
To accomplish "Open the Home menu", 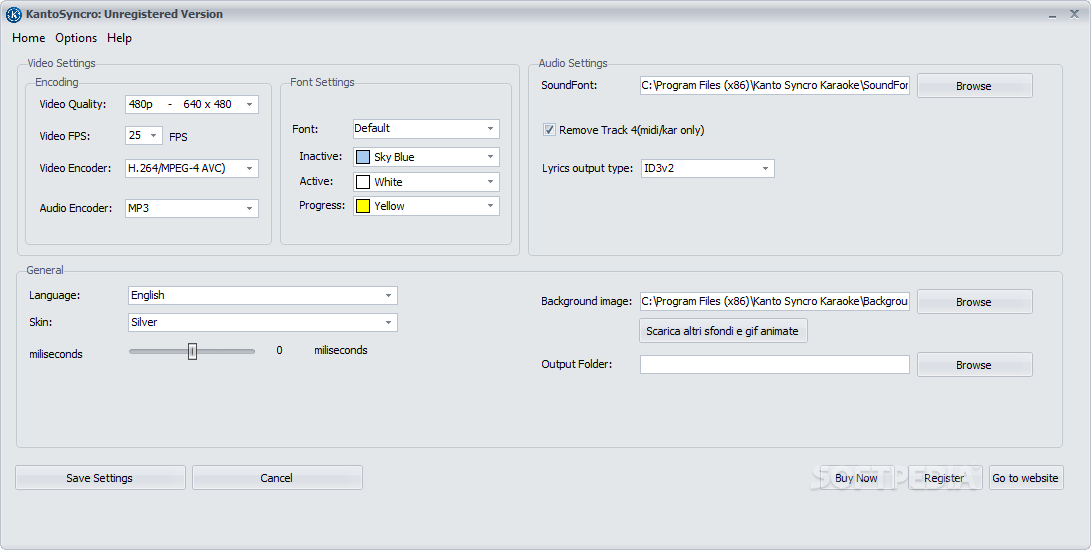I will 29,38.
